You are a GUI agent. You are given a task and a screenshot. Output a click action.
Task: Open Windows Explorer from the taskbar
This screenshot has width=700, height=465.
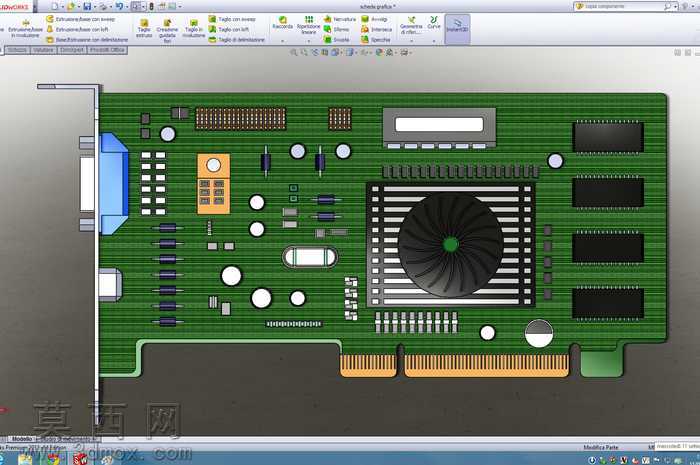point(25,459)
